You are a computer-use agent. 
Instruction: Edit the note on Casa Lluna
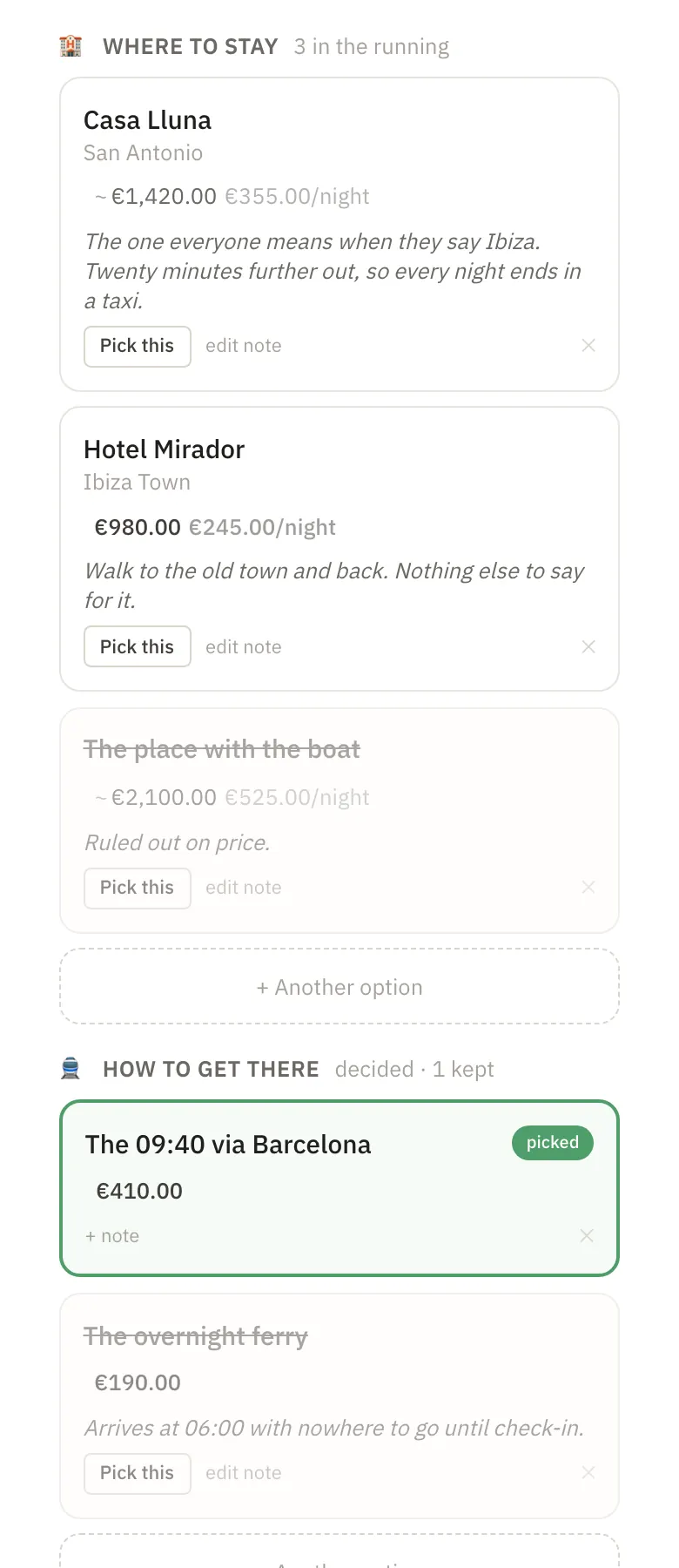coord(244,346)
